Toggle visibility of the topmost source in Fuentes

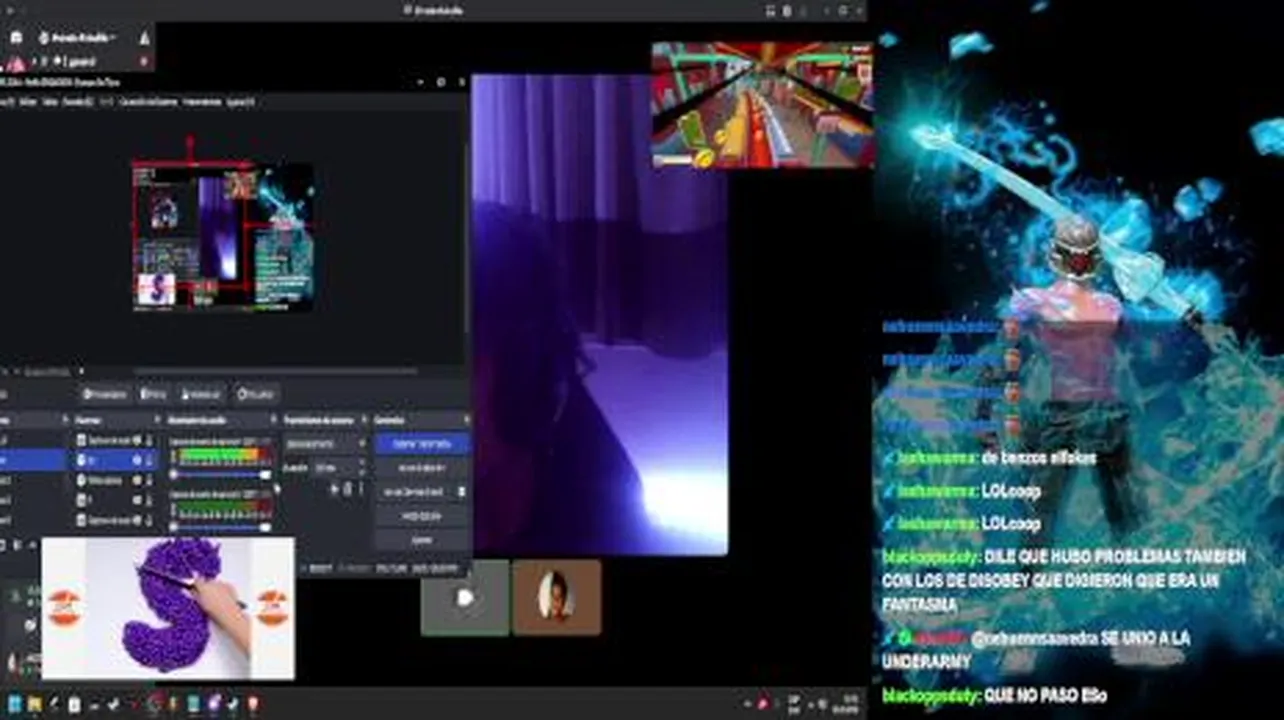(x=138, y=440)
